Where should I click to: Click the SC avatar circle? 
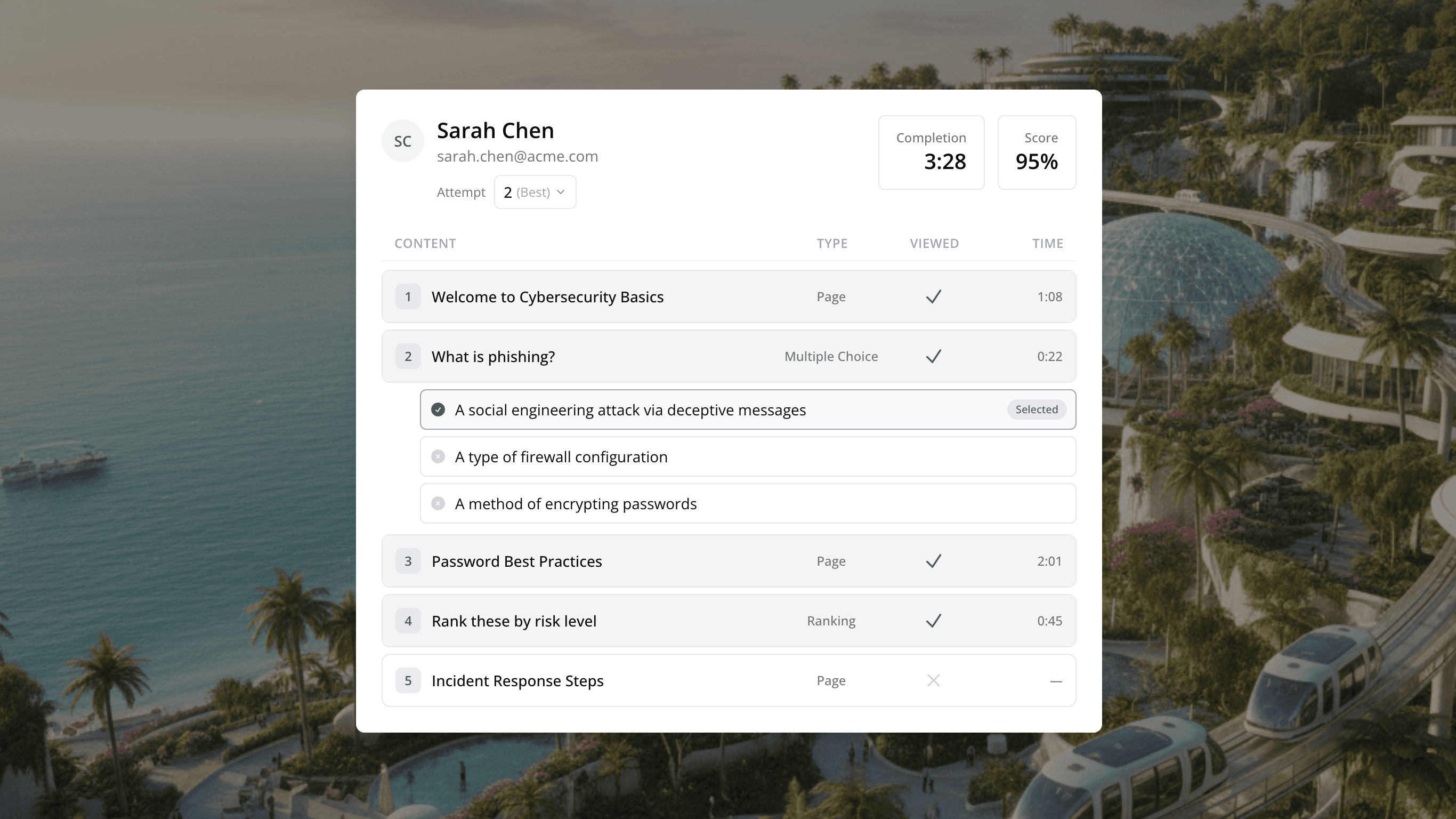(x=402, y=140)
